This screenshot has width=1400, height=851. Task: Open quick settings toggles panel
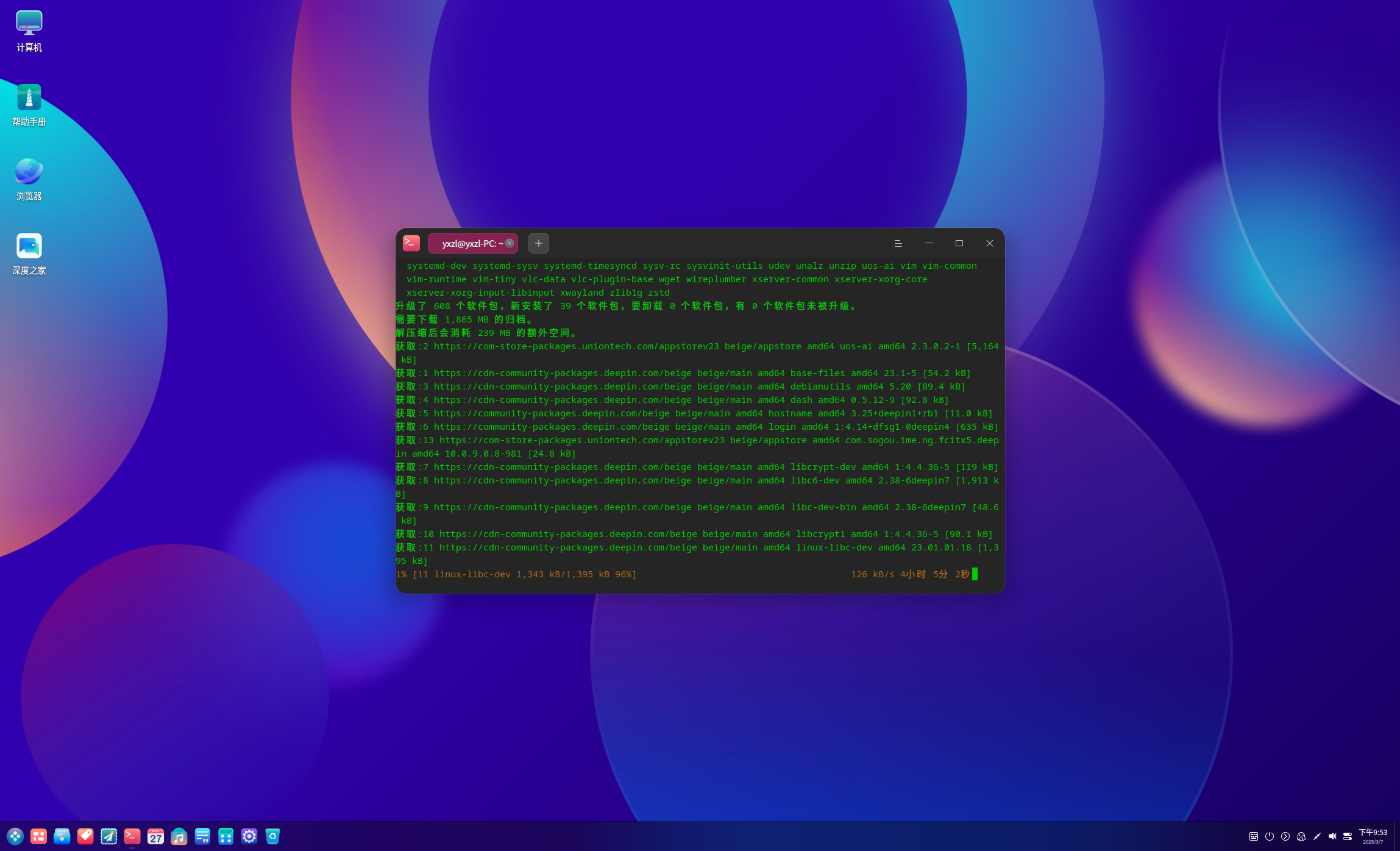(x=1348, y=836)
